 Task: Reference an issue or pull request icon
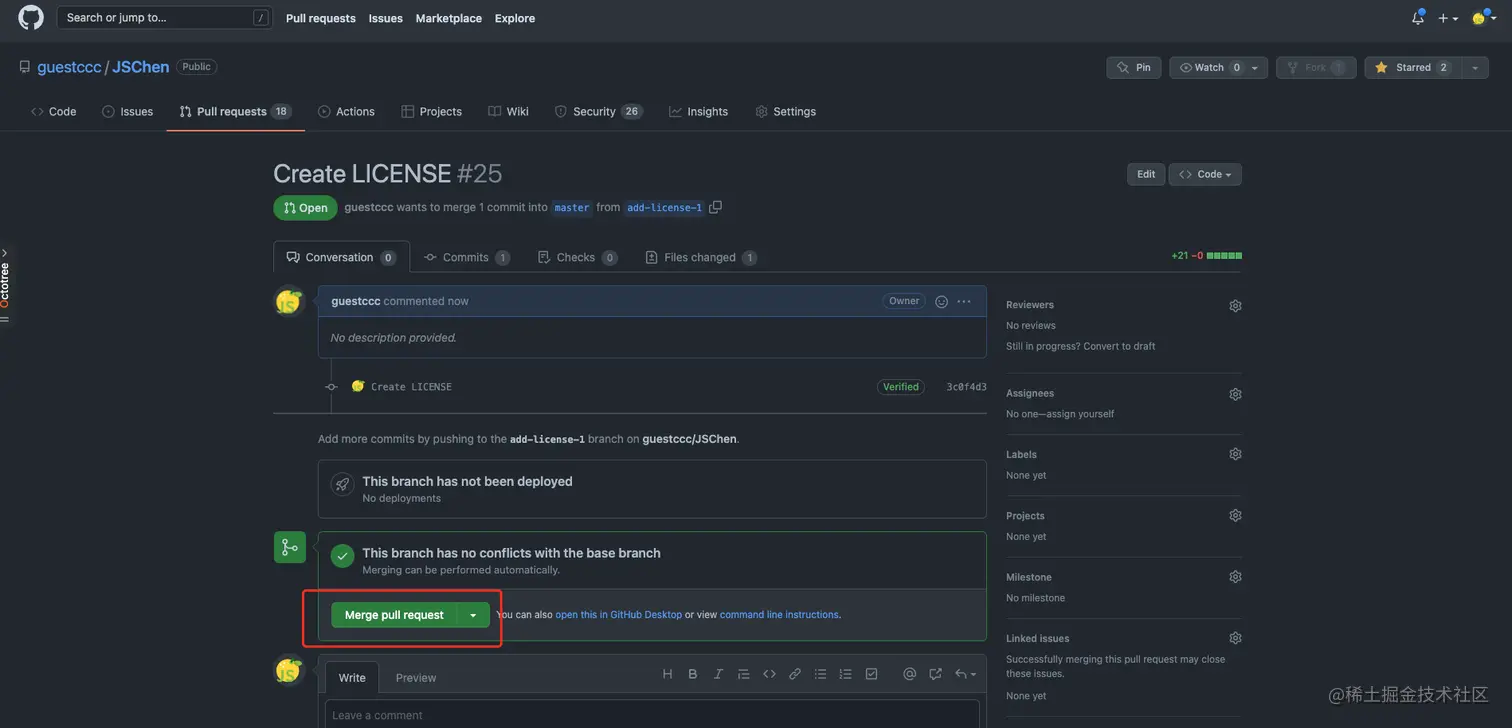pyautogui.click(x=935, y=674)
